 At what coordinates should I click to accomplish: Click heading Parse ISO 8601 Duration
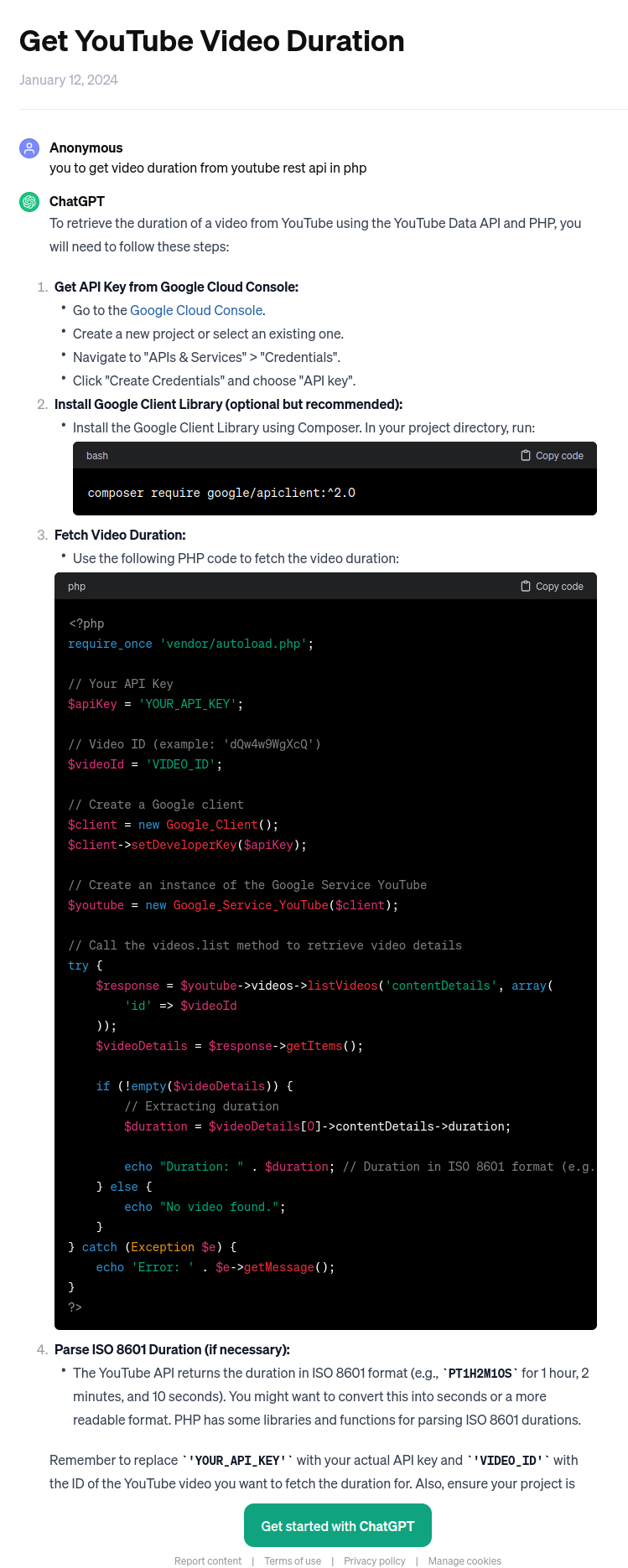point(172,1349)
